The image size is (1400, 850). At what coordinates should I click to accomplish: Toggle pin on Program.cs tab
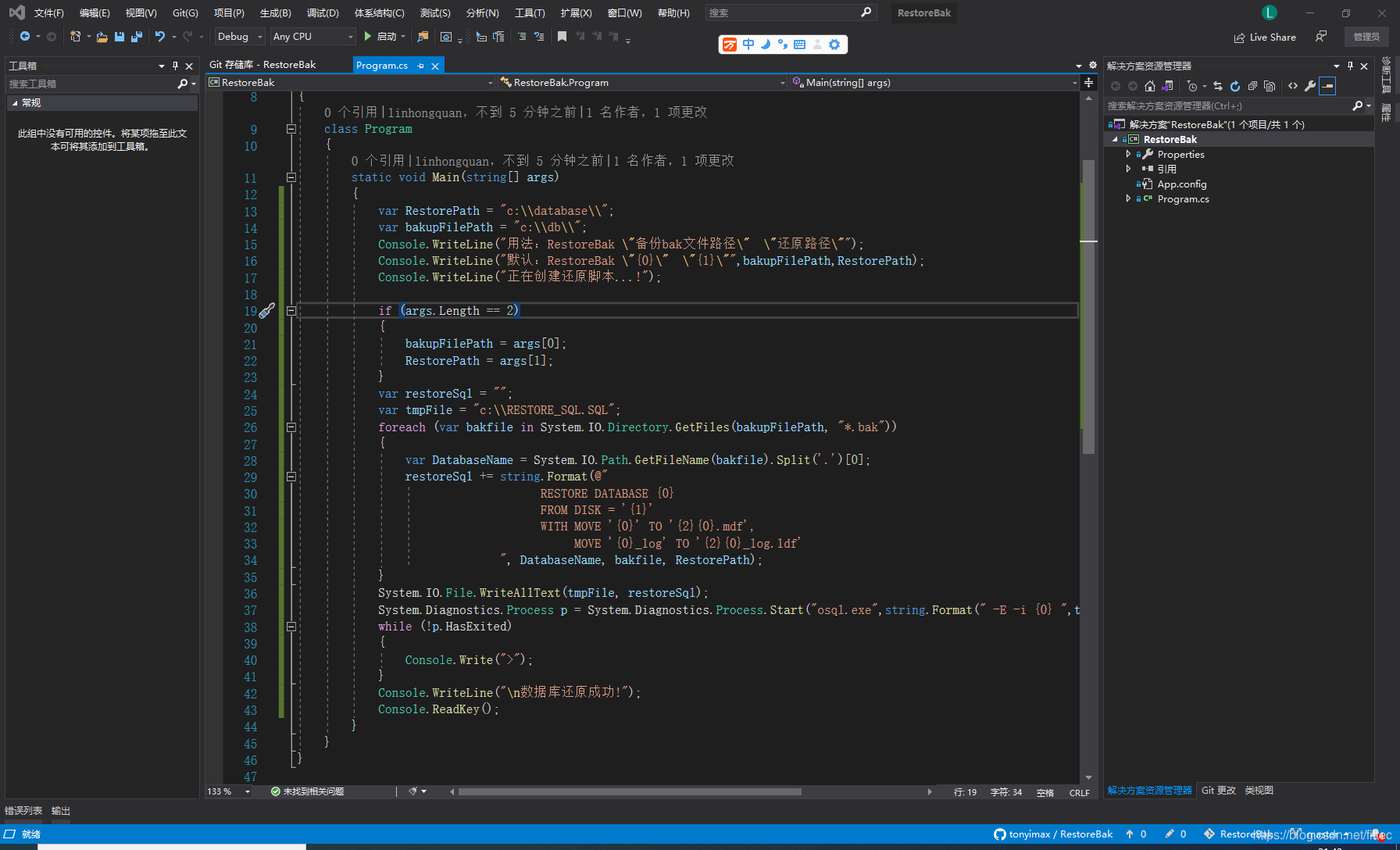[x=421, y=66]
